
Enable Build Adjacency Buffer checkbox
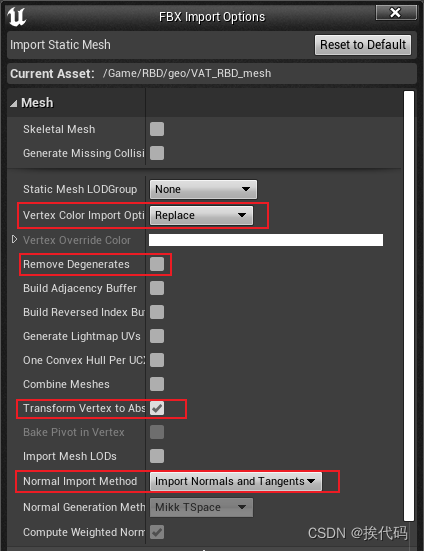157,288
